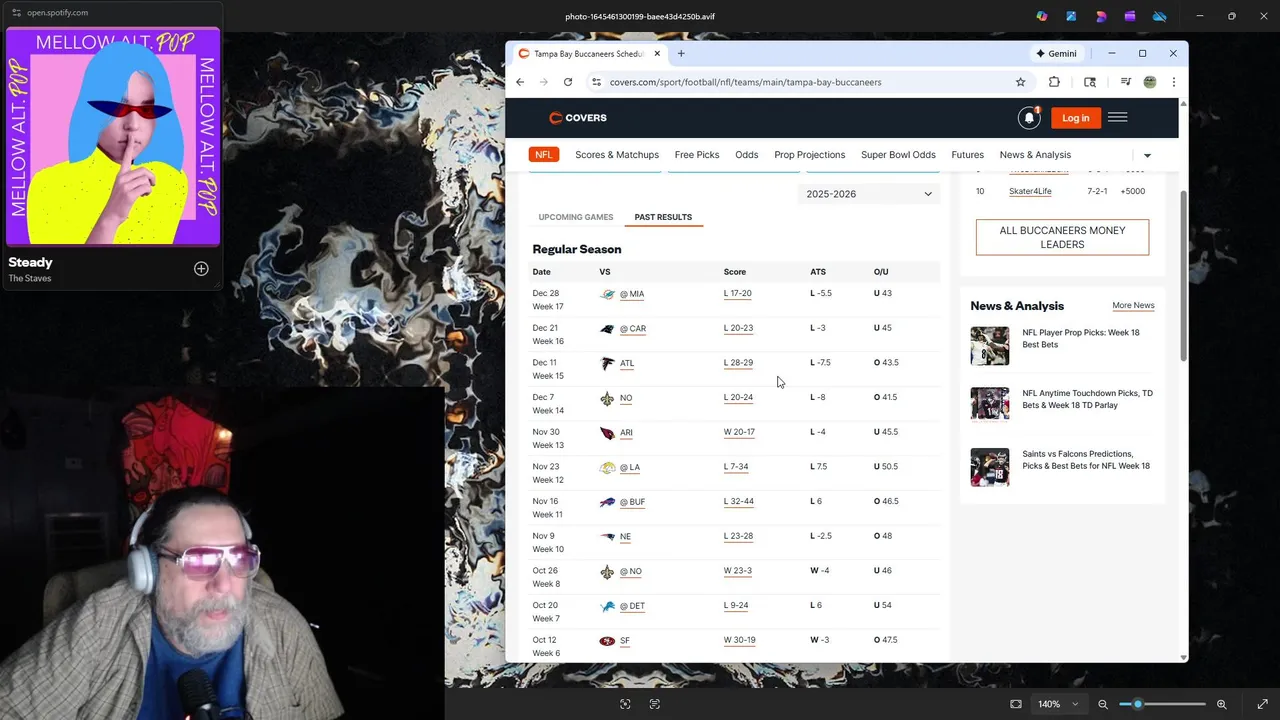Click the image edit icon in Photos title bar
The image size is (1280, 720).
tap(1072, 16)
